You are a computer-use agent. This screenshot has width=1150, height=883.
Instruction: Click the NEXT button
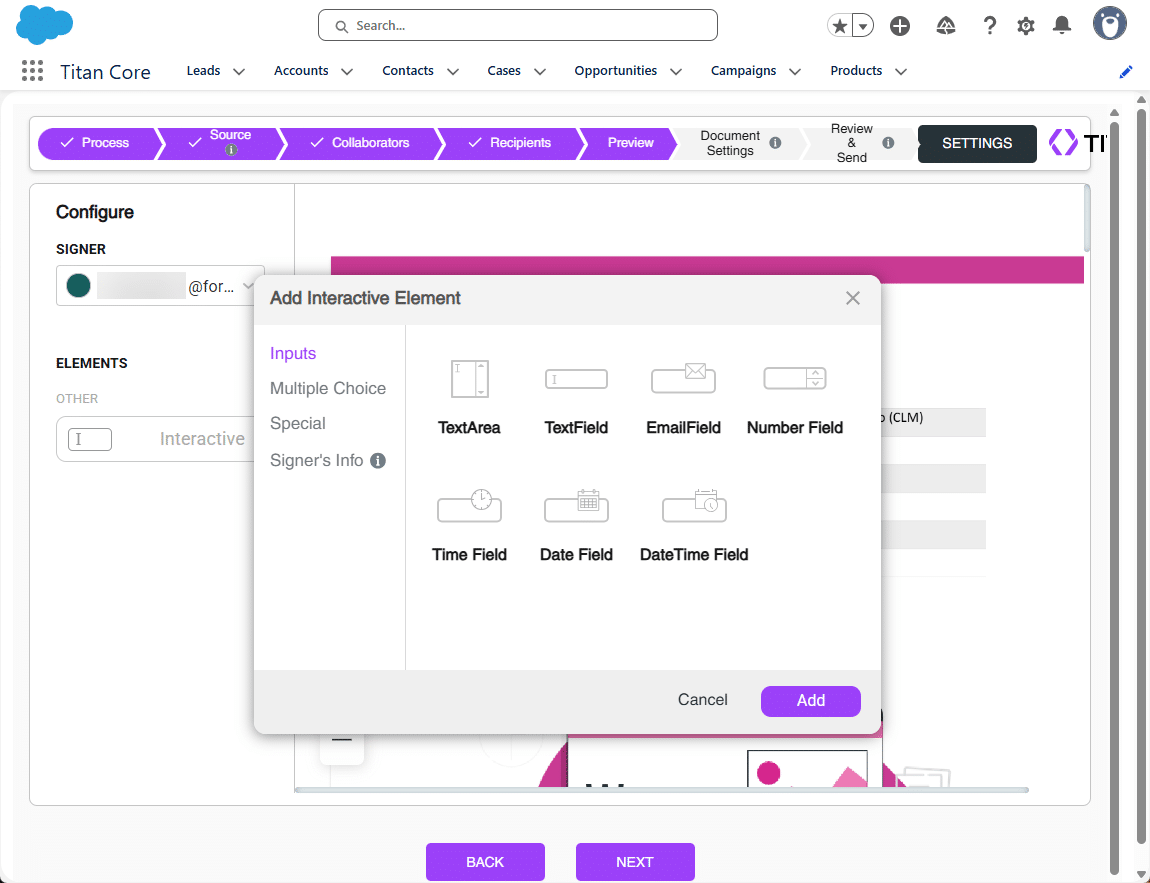634,862
